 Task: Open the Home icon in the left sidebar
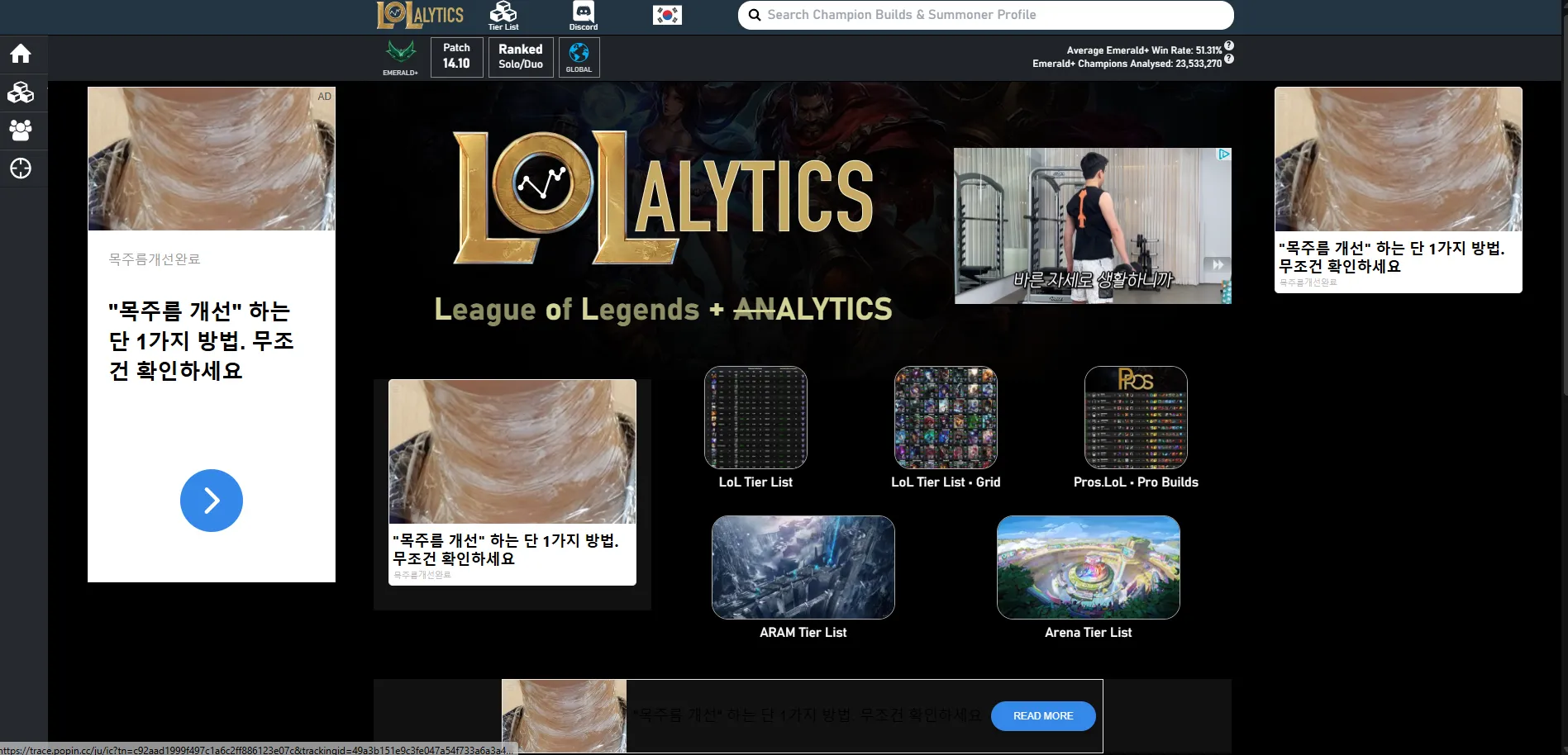(x=21, y=54)
